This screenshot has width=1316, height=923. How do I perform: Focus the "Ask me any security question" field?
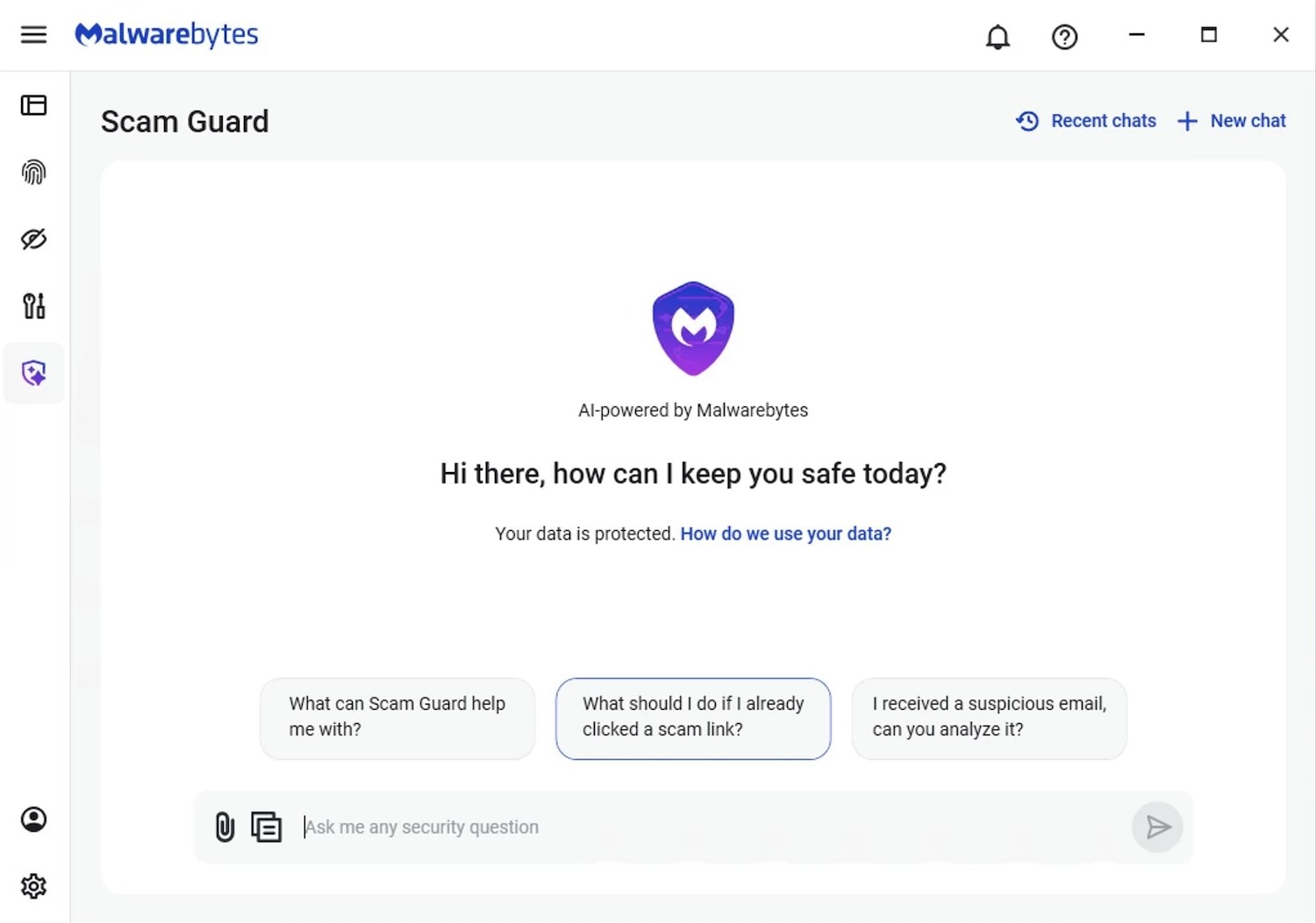pos(702,826)
